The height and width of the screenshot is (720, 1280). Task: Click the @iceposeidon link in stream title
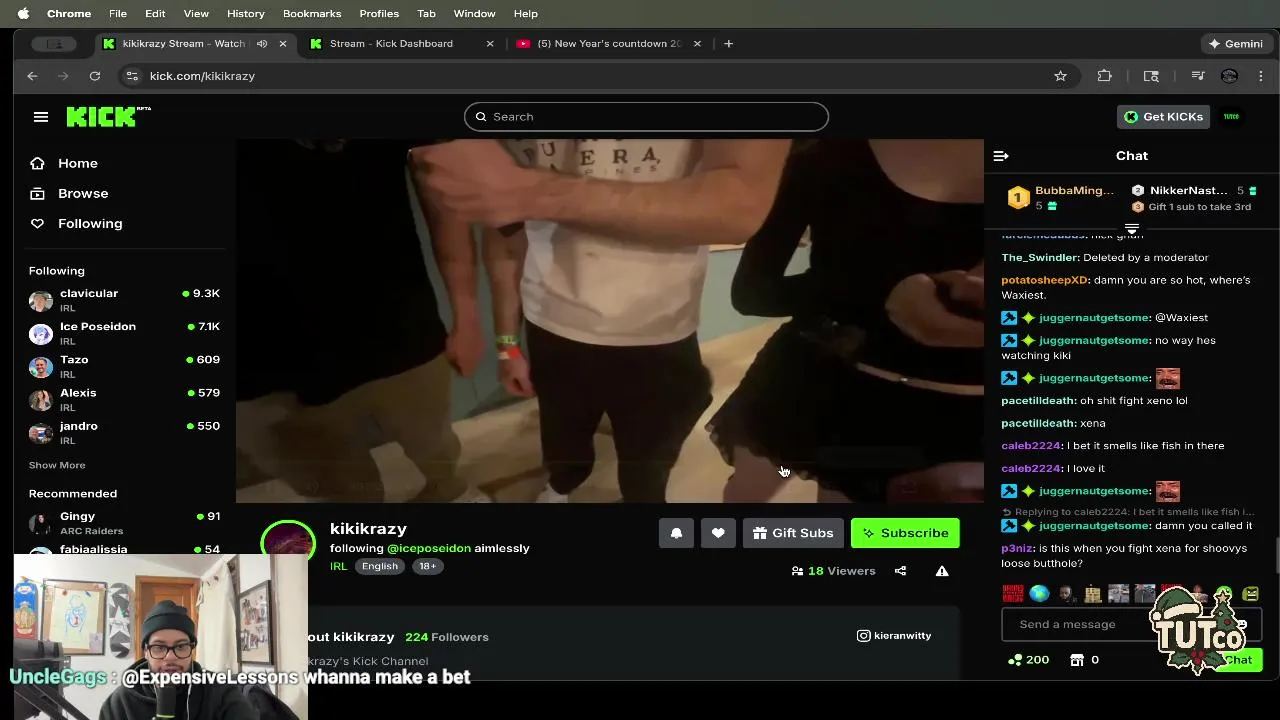pos(429,548)
